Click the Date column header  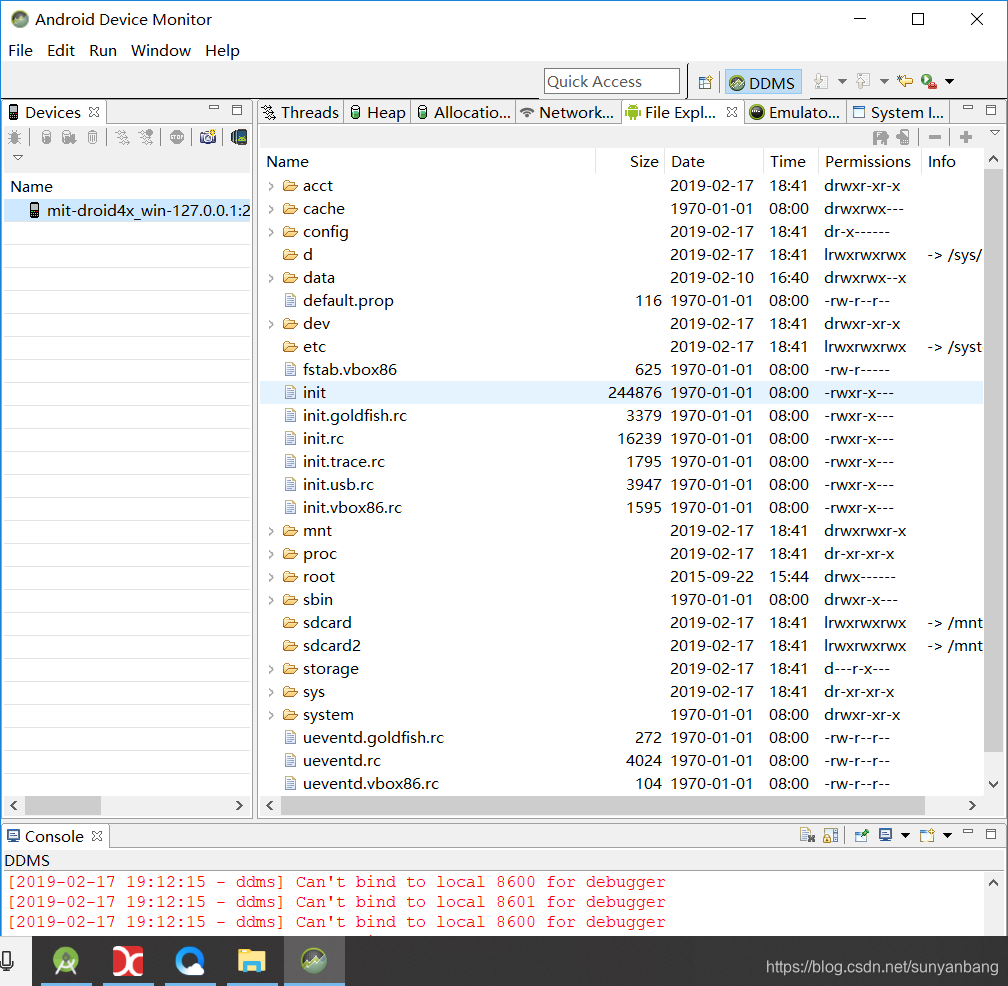click(x=713, y=162)
